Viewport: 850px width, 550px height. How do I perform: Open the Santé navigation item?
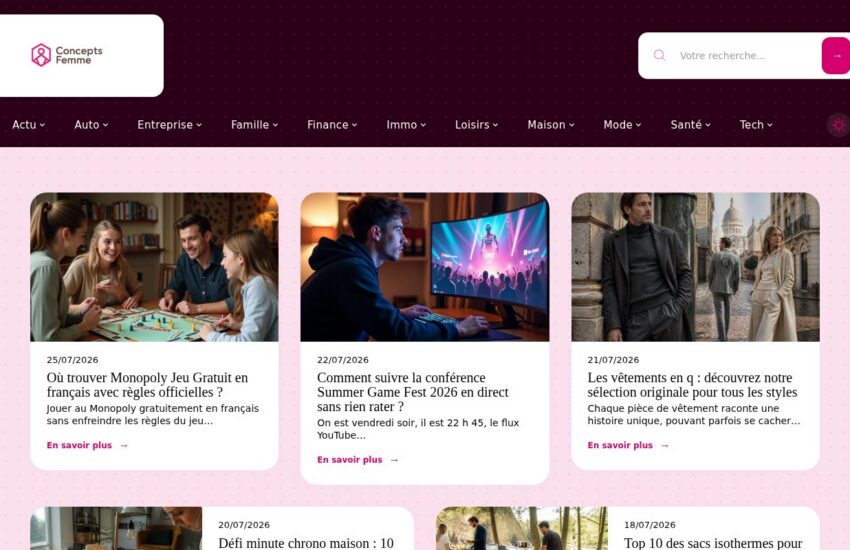point(690,125)
